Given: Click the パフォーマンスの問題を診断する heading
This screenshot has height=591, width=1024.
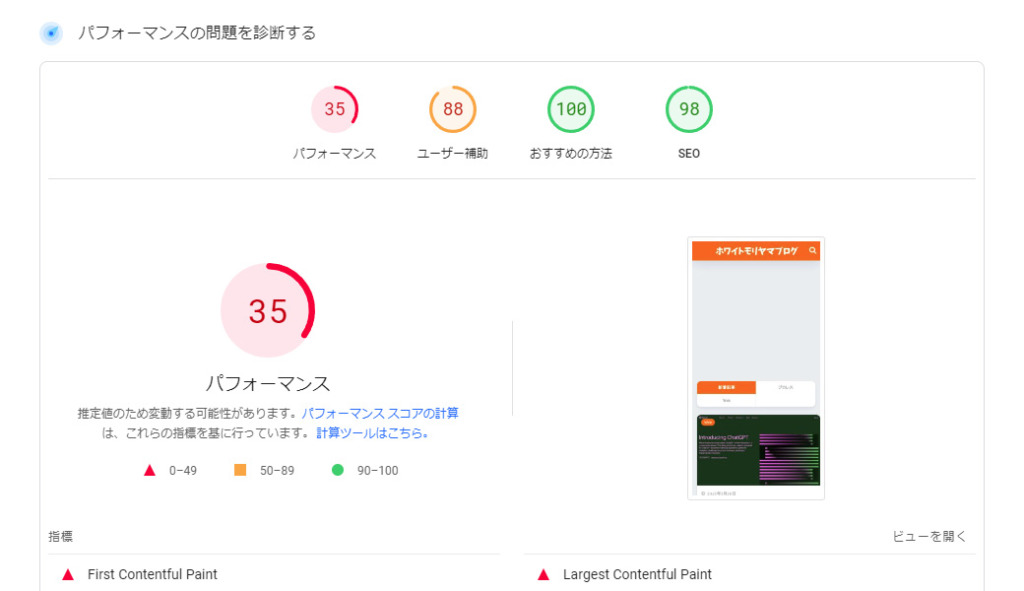Looking at the screenshot, I should (197, 33).
